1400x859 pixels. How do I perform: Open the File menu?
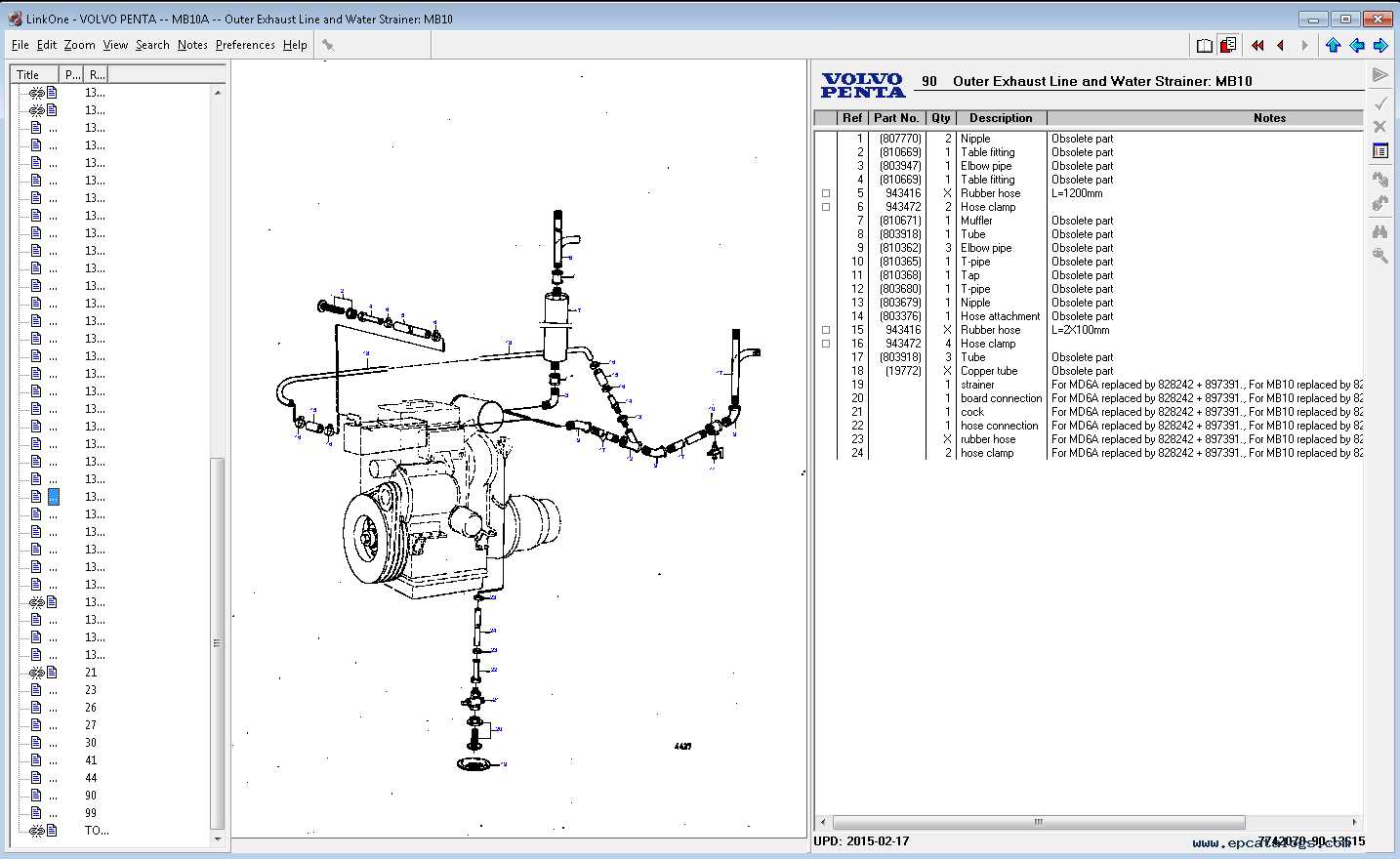pyautogui.click(x=20, y=45)
